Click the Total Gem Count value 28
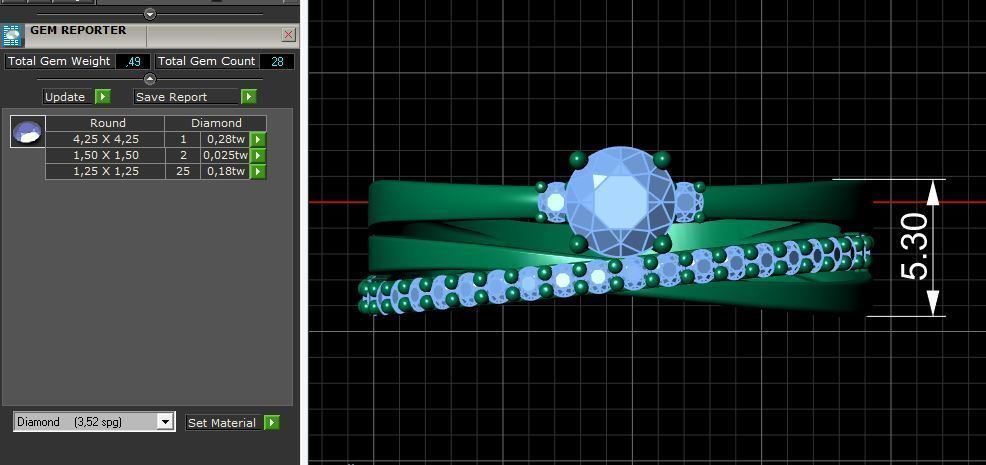 [x=277, y=62]
